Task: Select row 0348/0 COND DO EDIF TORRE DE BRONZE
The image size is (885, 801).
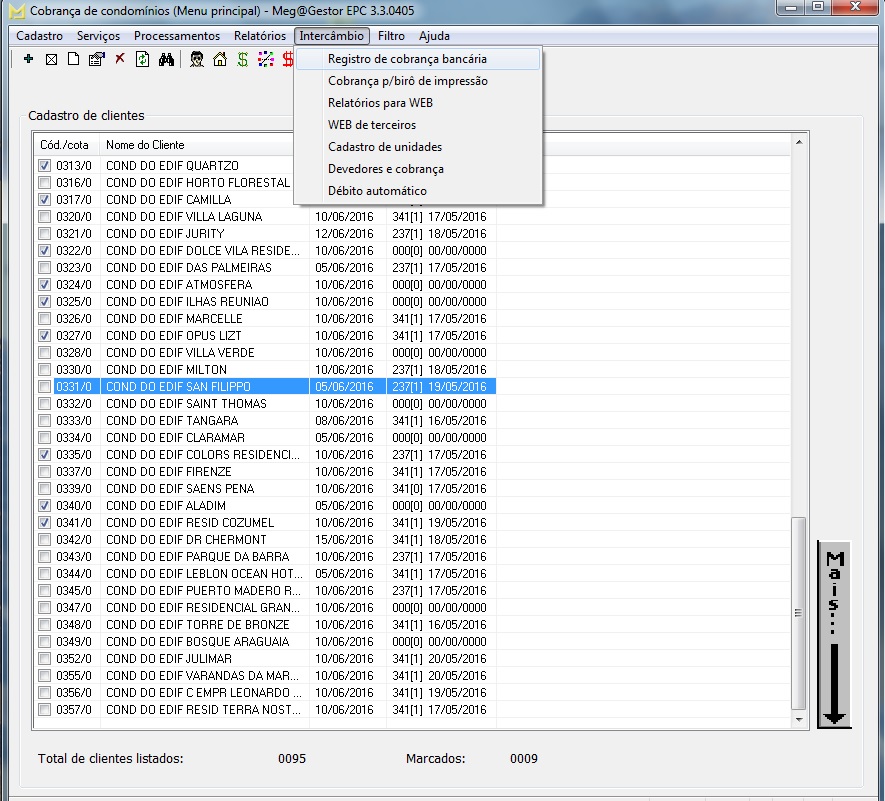Action: 198,625
